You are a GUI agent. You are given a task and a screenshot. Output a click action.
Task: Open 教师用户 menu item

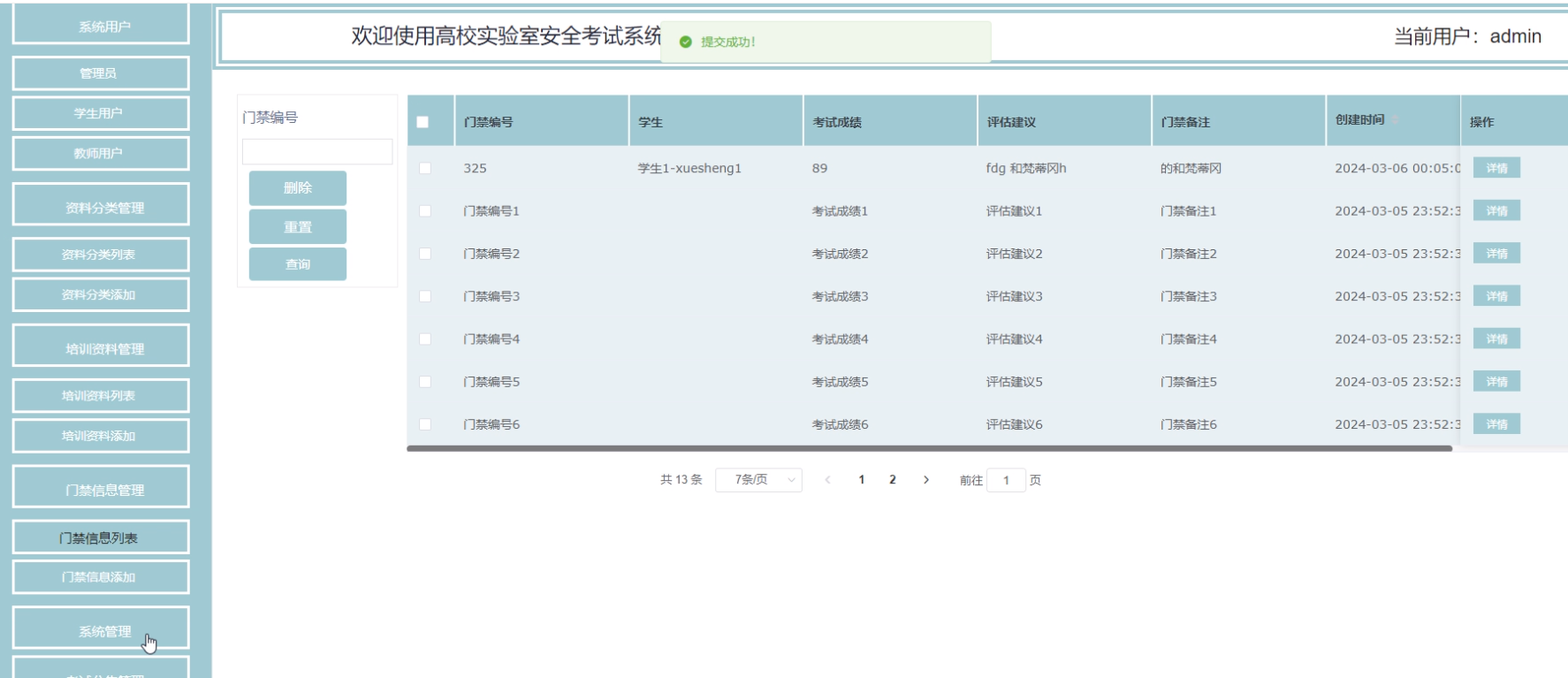101,153
